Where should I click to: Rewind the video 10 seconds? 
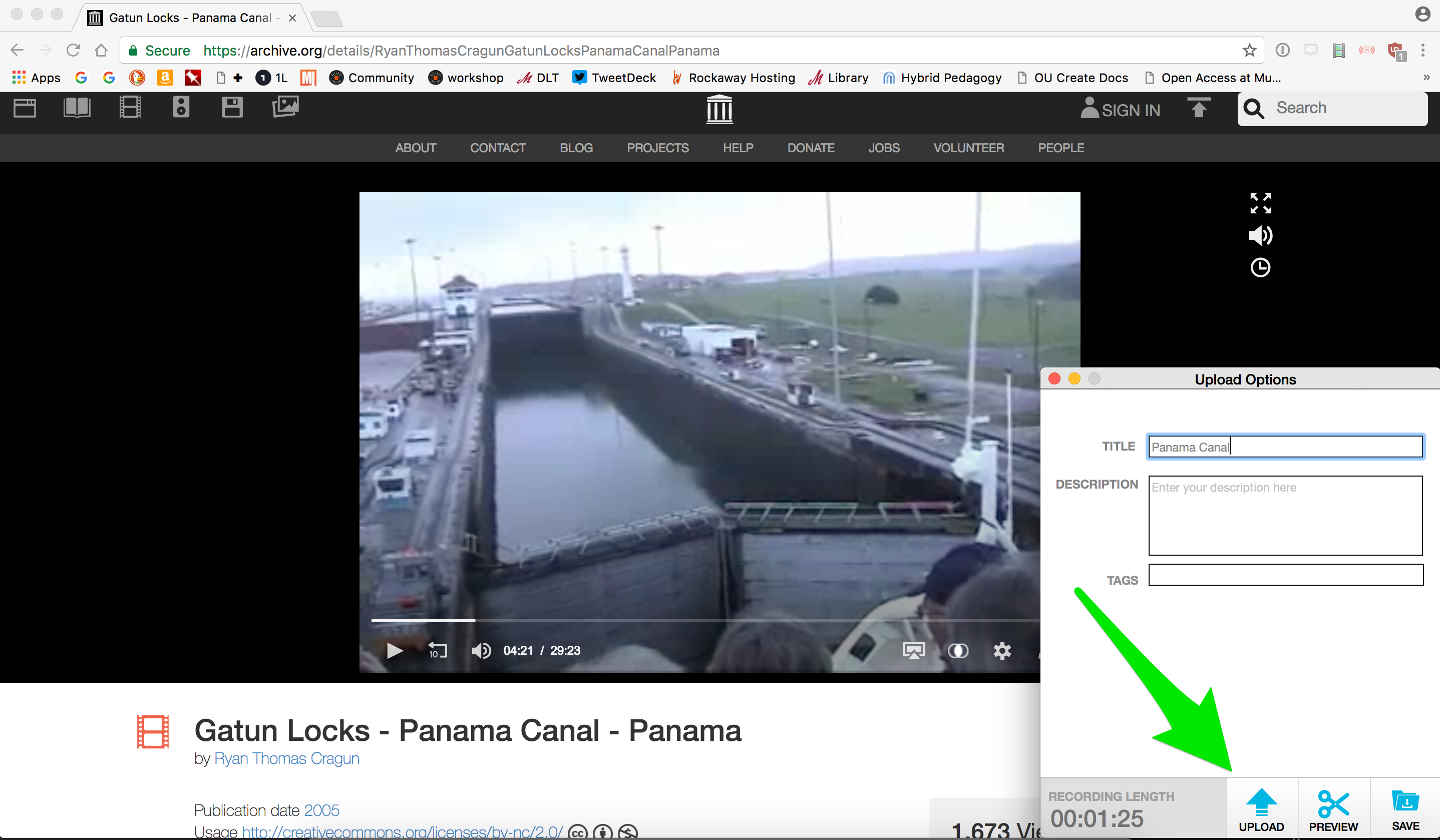point(438,651)
